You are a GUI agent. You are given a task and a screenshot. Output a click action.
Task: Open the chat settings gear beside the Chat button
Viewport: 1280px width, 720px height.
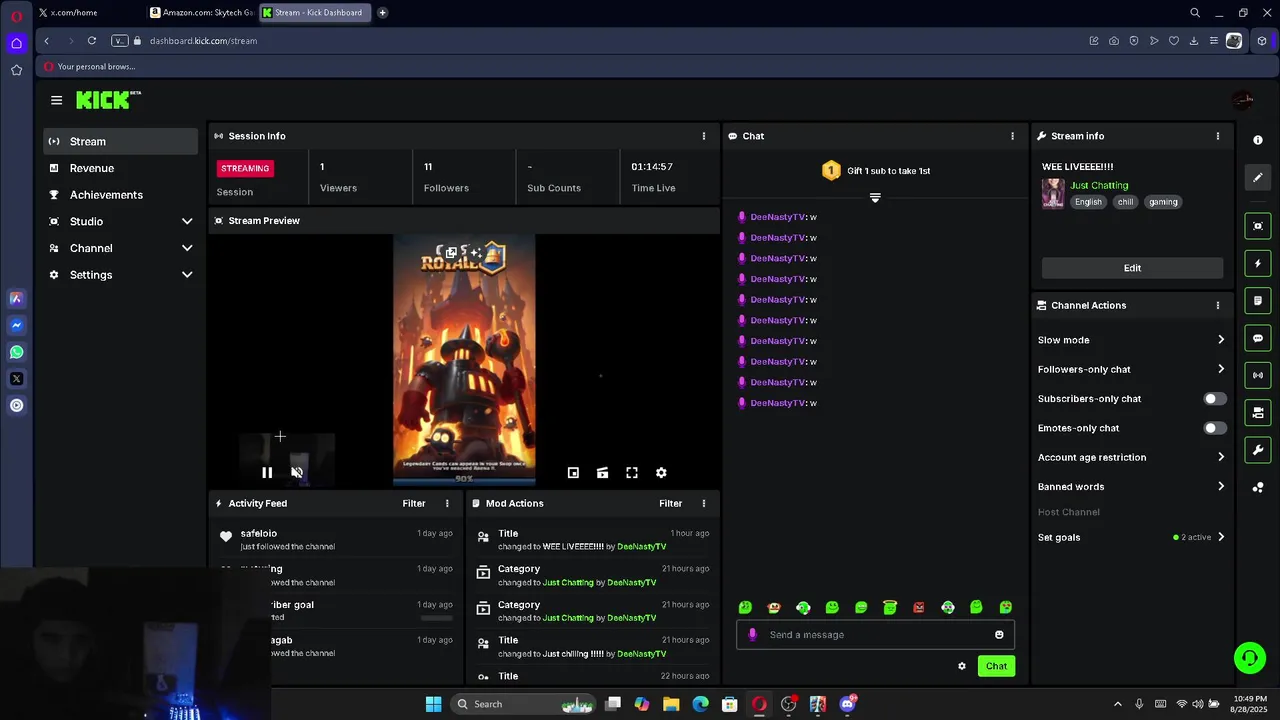coord(962,666)
